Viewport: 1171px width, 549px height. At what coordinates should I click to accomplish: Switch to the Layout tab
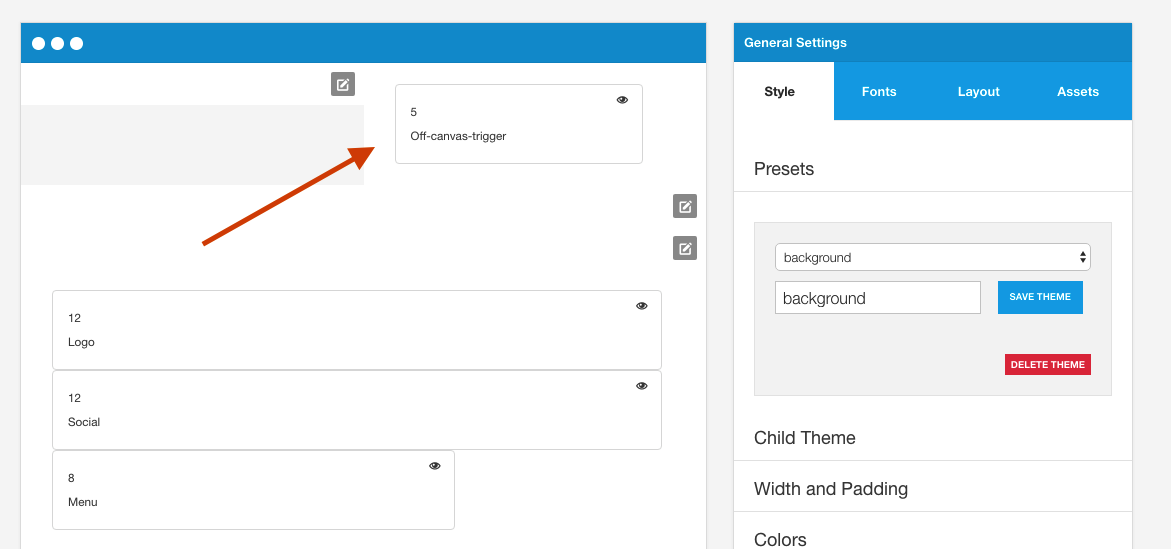[x=978, y=91]
